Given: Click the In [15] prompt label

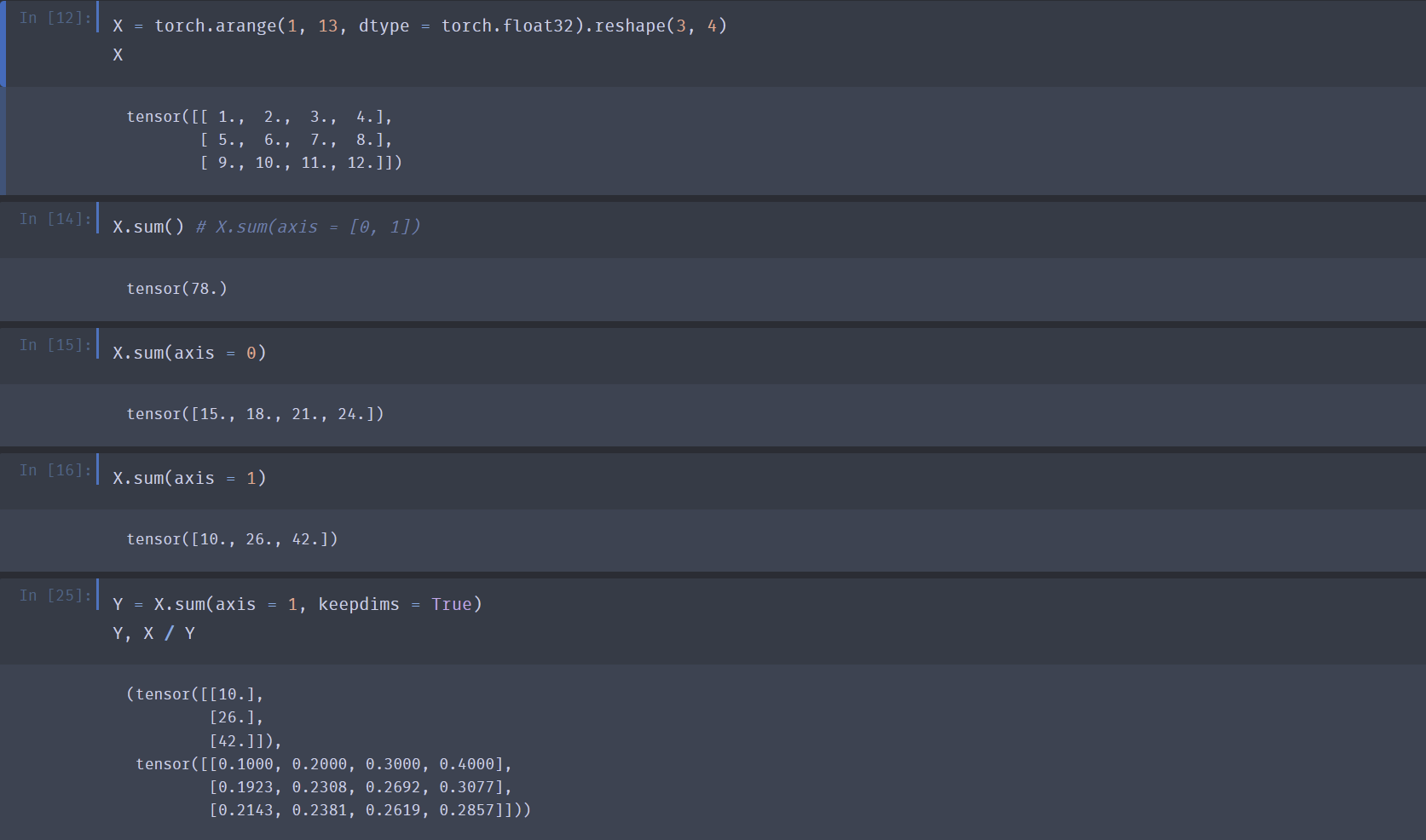Looking at the screenshot, I should pos(55,345).
